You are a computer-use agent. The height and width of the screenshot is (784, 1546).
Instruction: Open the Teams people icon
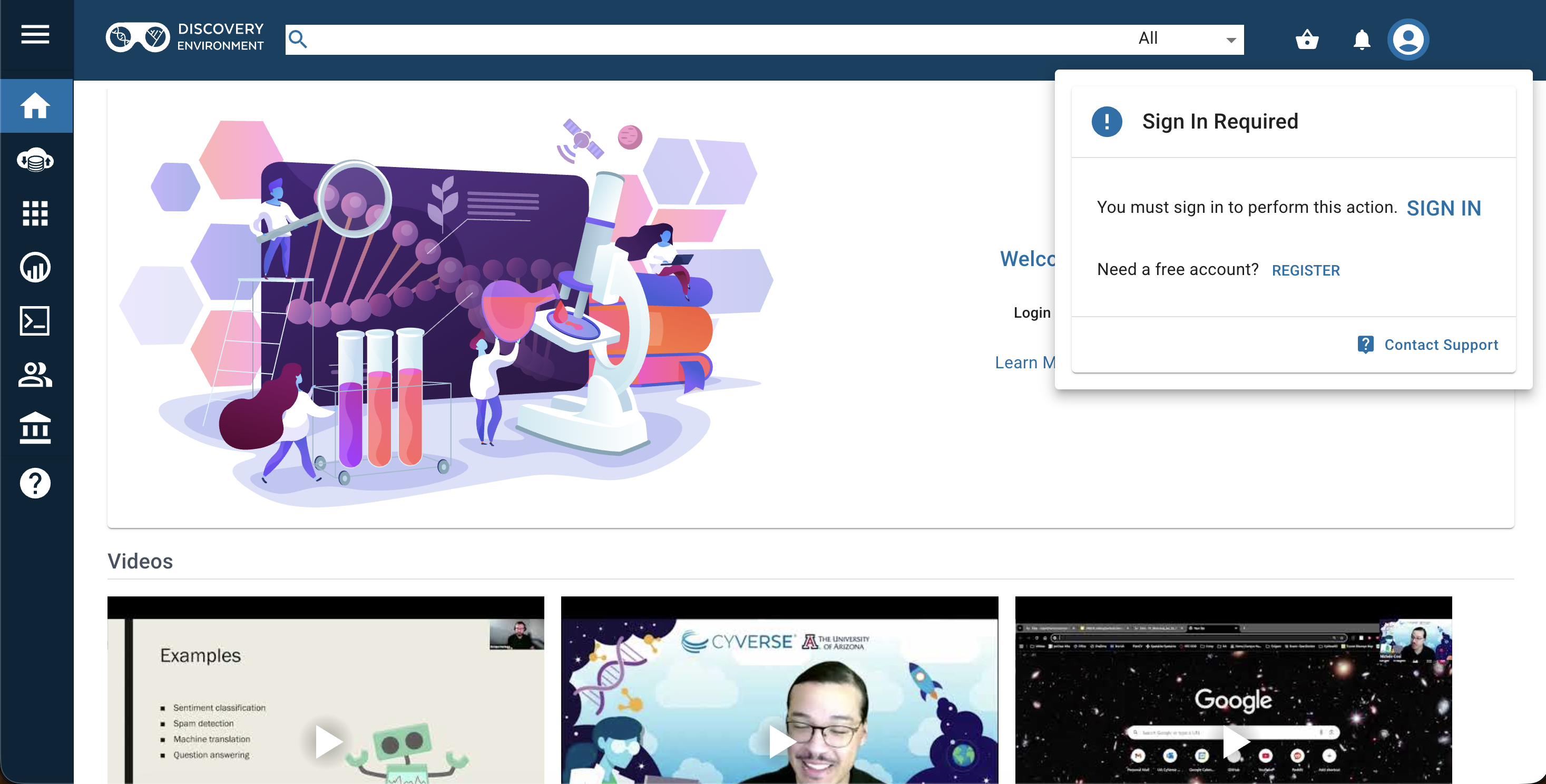(x=35, y=375)
